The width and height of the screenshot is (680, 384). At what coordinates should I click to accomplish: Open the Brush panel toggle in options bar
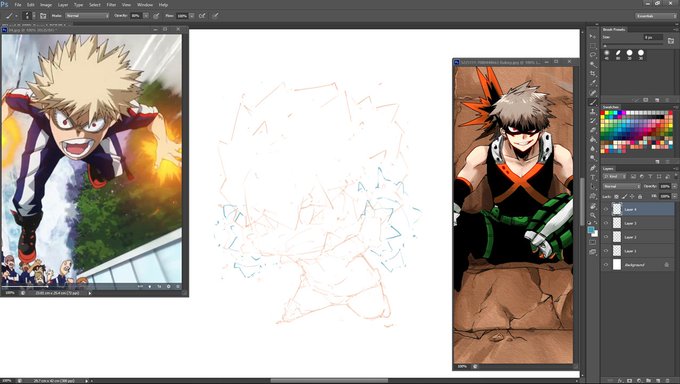pyautogui.click(x=43, y=16)
